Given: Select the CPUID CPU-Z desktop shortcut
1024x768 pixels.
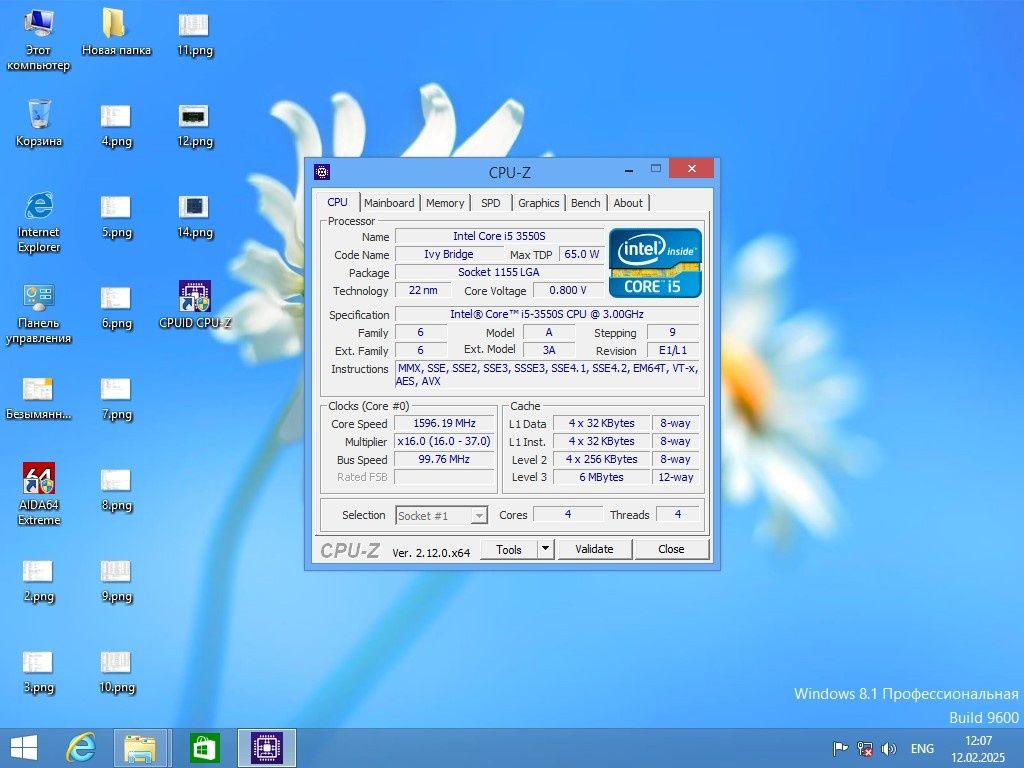Looking at the screenshot, I should 194,305.
